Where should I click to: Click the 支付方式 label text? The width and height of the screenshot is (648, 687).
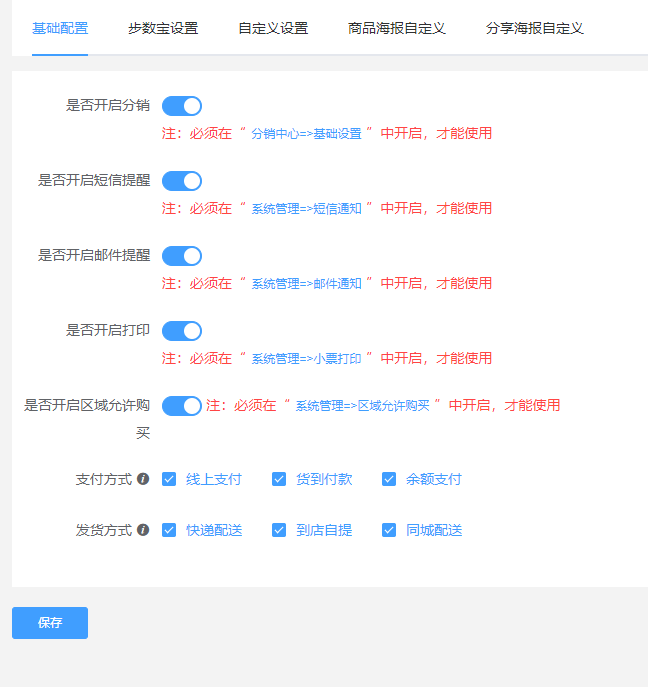[x=104, y=479]
